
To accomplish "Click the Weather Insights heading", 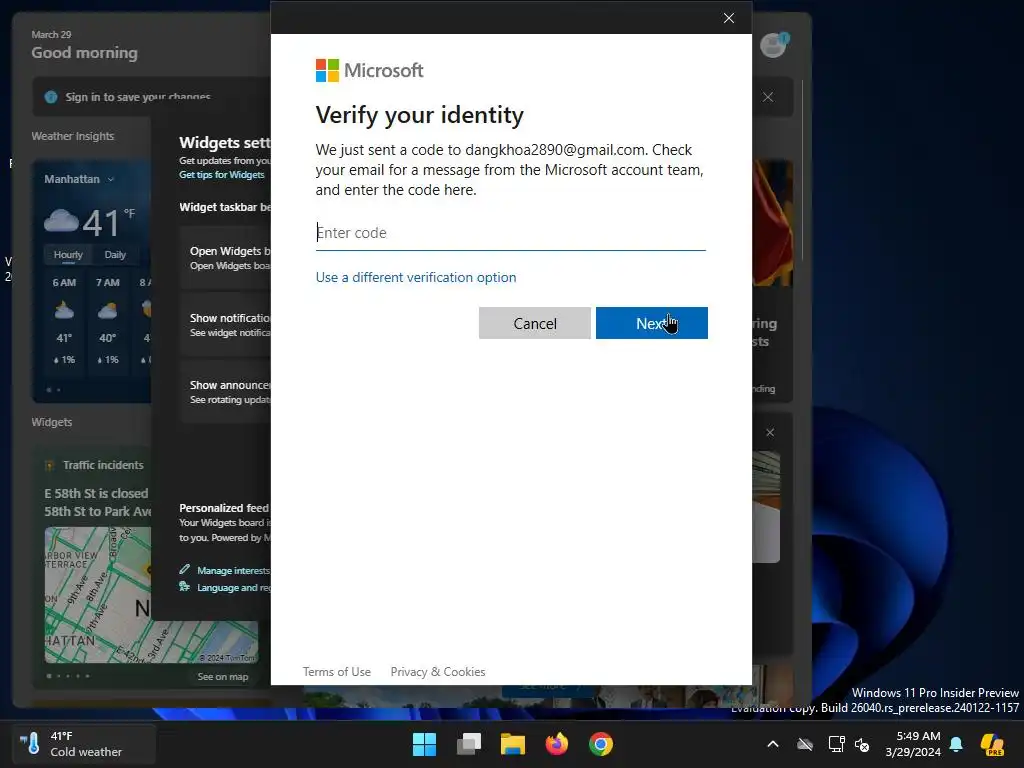I will (x=72, y=136).
